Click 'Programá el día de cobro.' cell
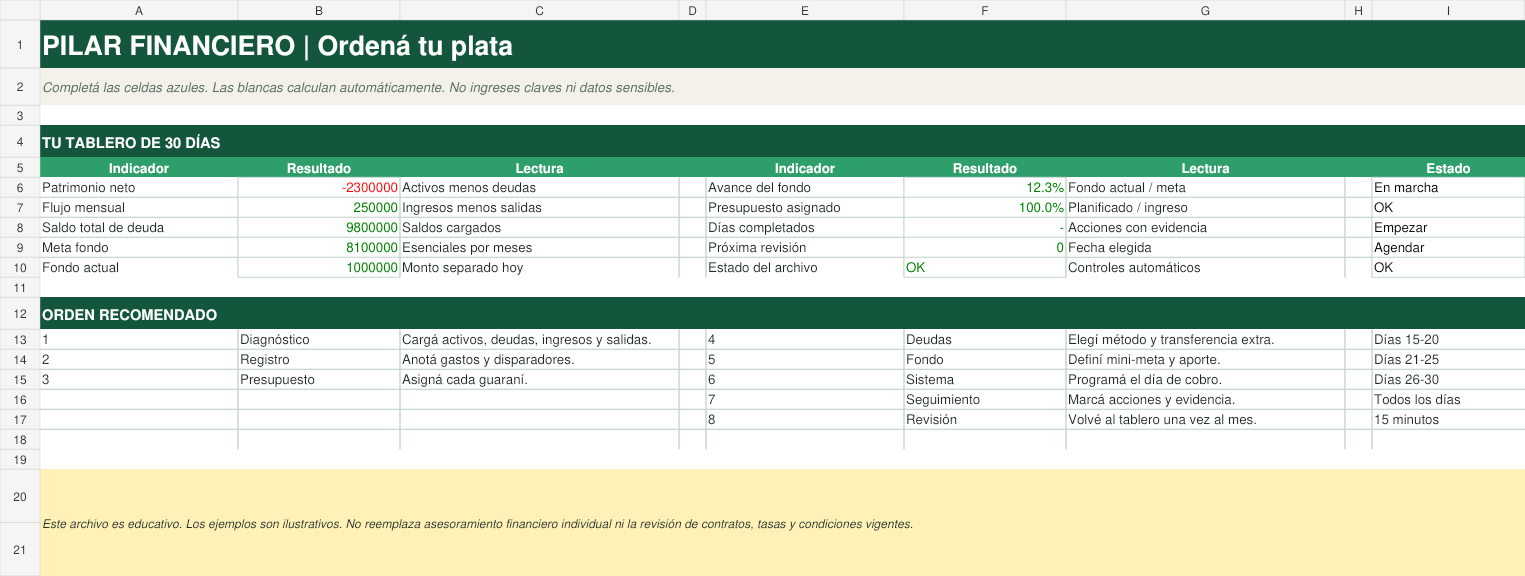1525x576 pixels. tap(1205, 380)
